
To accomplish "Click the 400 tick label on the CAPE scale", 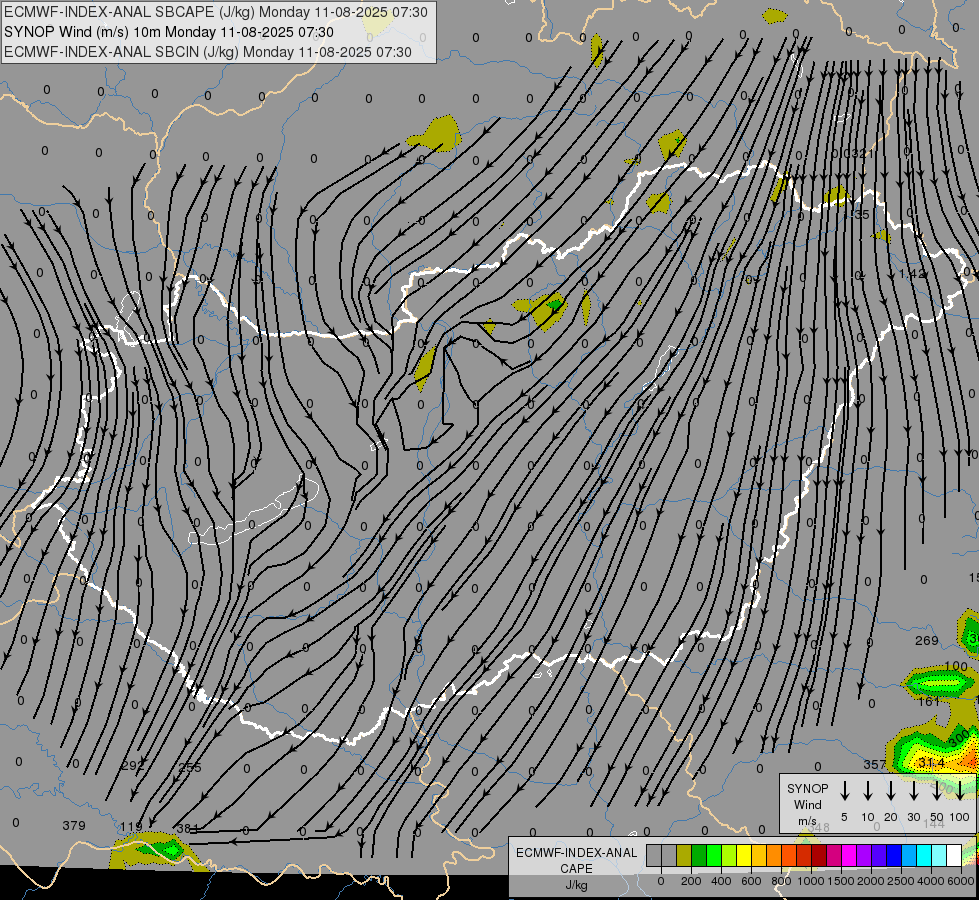I will pos(721,881).
